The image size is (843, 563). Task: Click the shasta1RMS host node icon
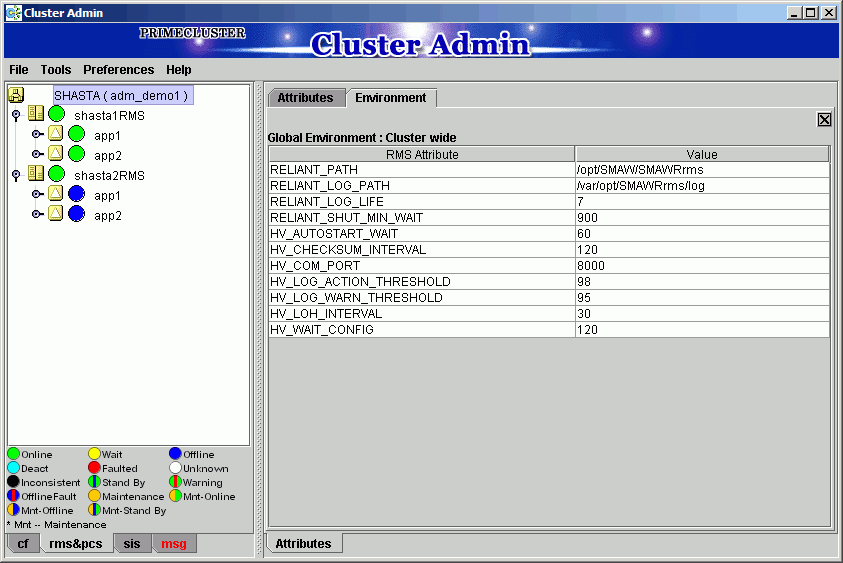point(36,115)
